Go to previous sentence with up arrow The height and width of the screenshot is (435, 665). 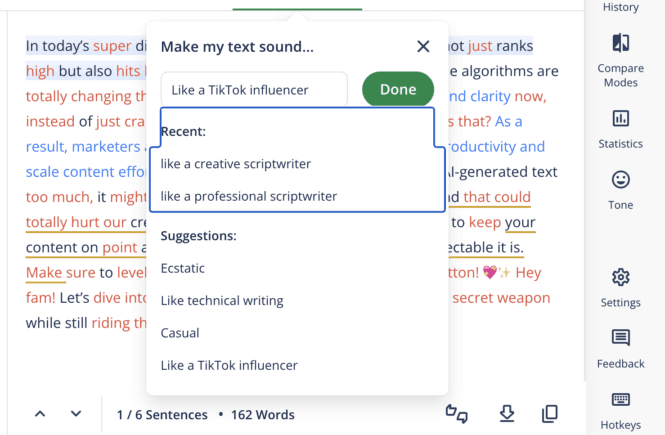(40, 414)
